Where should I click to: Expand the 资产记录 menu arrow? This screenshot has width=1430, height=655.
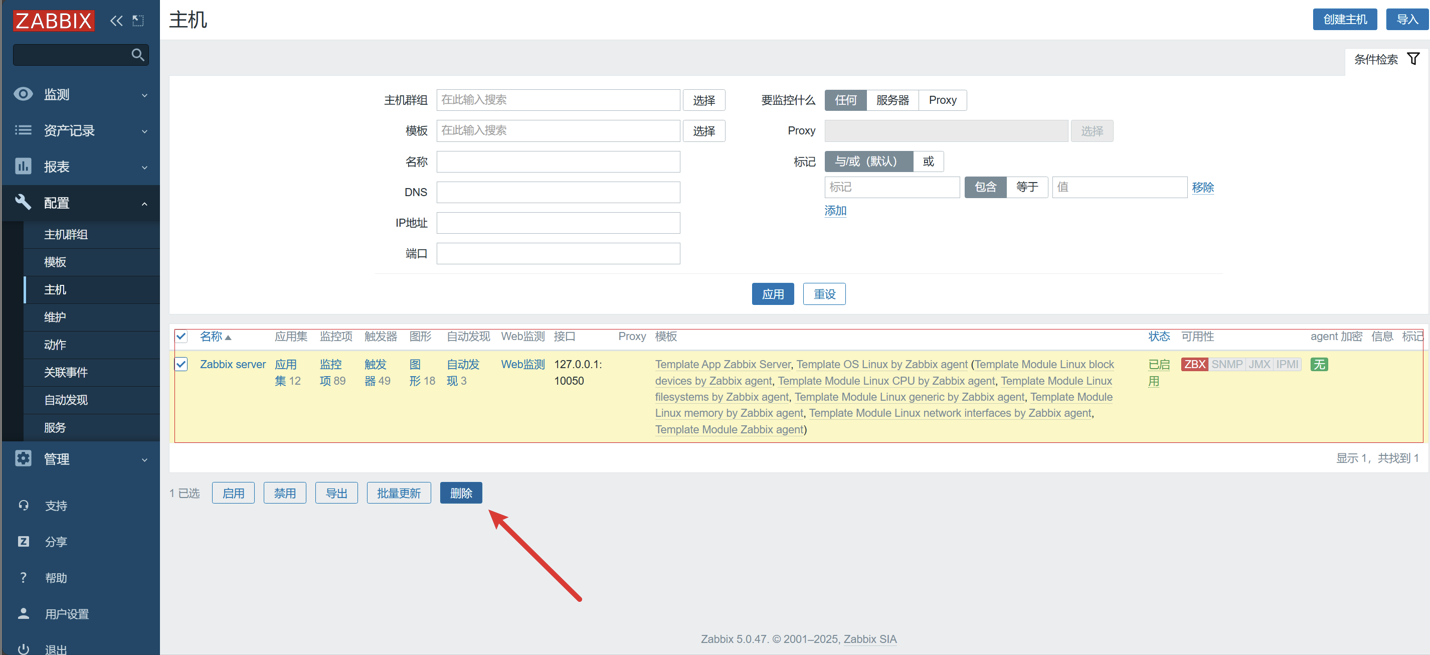pos(144,131)
